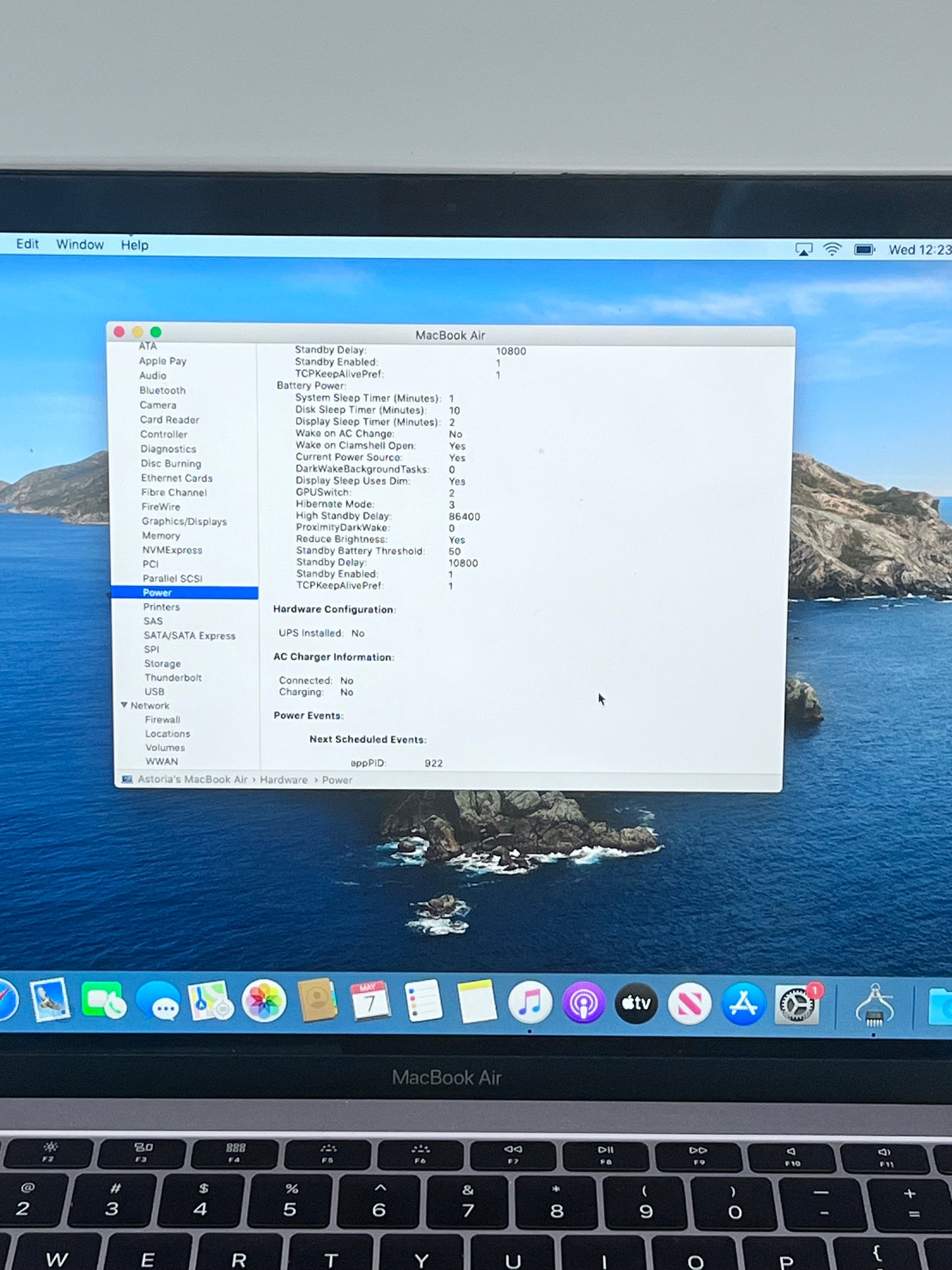Image resolution: width=952 pixels, height=1270 pixels.
Task: Select Volumes under Network
Action: [x=165, y=747]
